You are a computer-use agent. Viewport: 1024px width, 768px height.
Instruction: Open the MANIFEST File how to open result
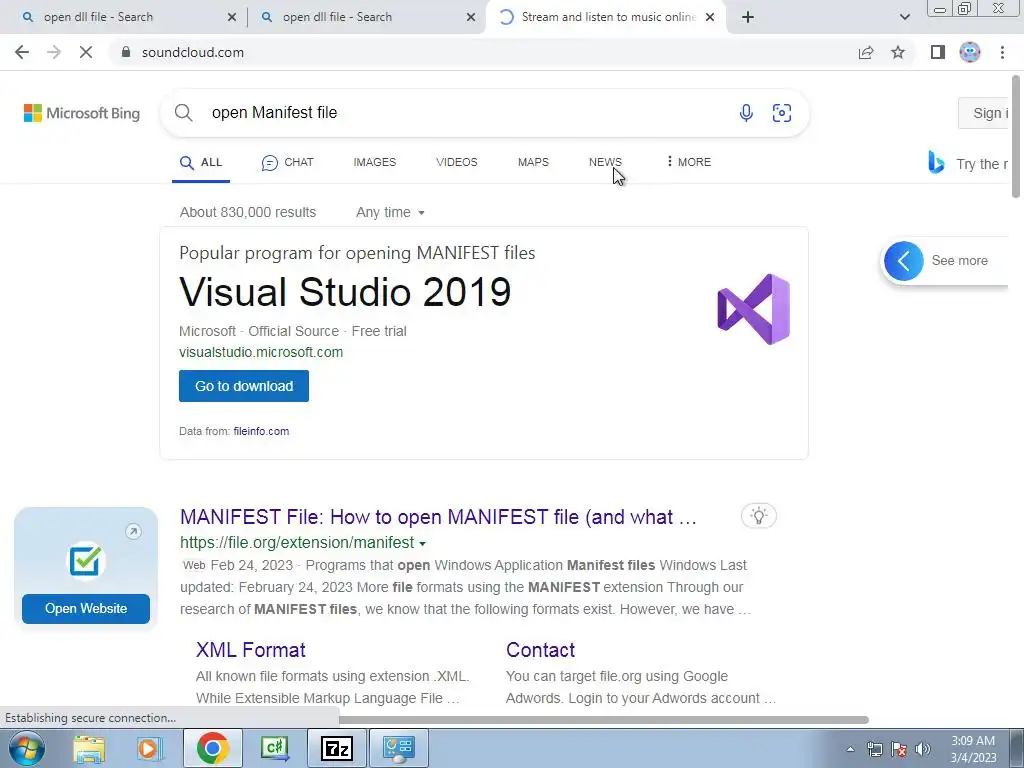[x=438, y=517]
